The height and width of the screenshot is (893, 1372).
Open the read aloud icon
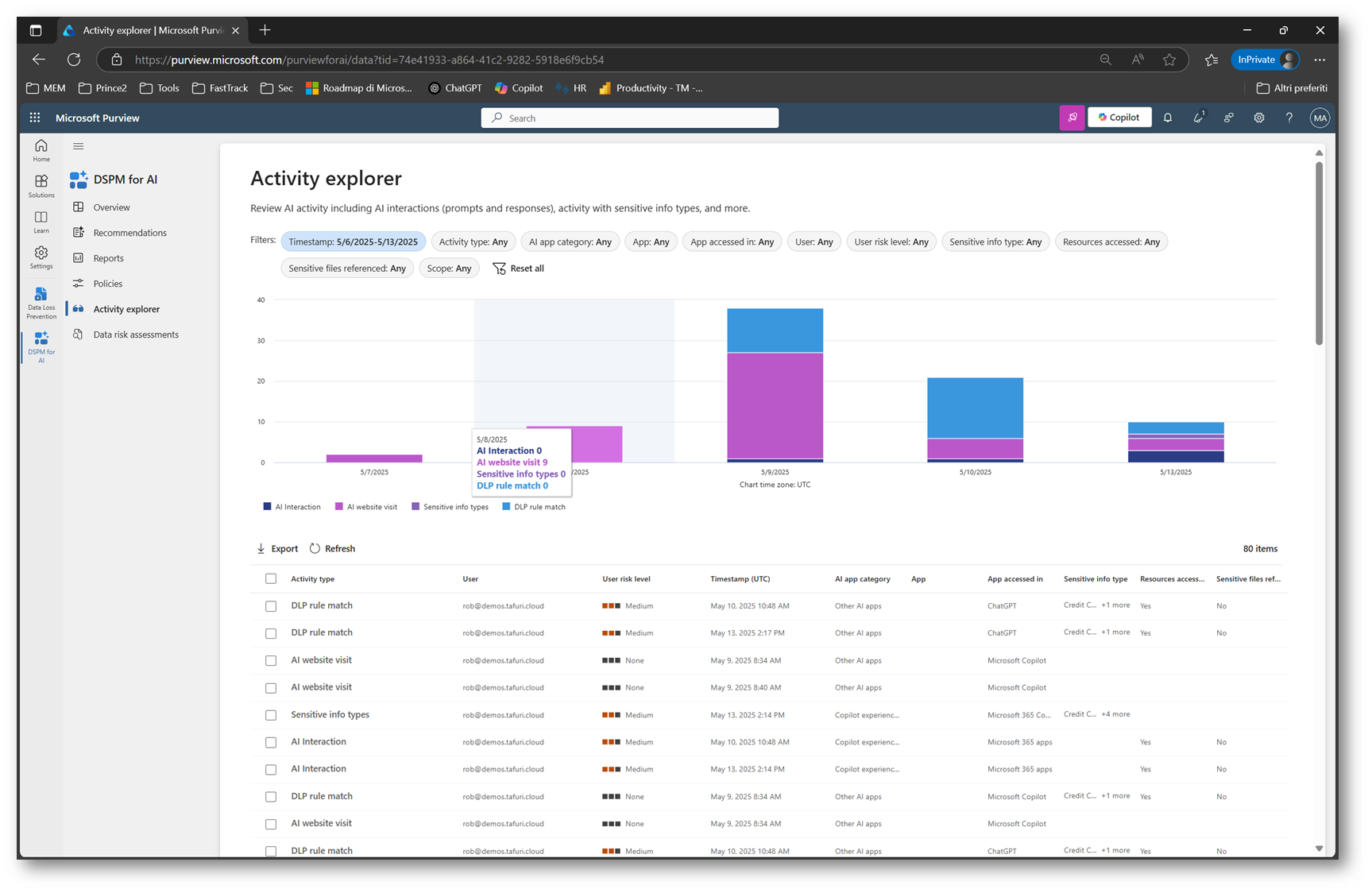[1138, 60]
